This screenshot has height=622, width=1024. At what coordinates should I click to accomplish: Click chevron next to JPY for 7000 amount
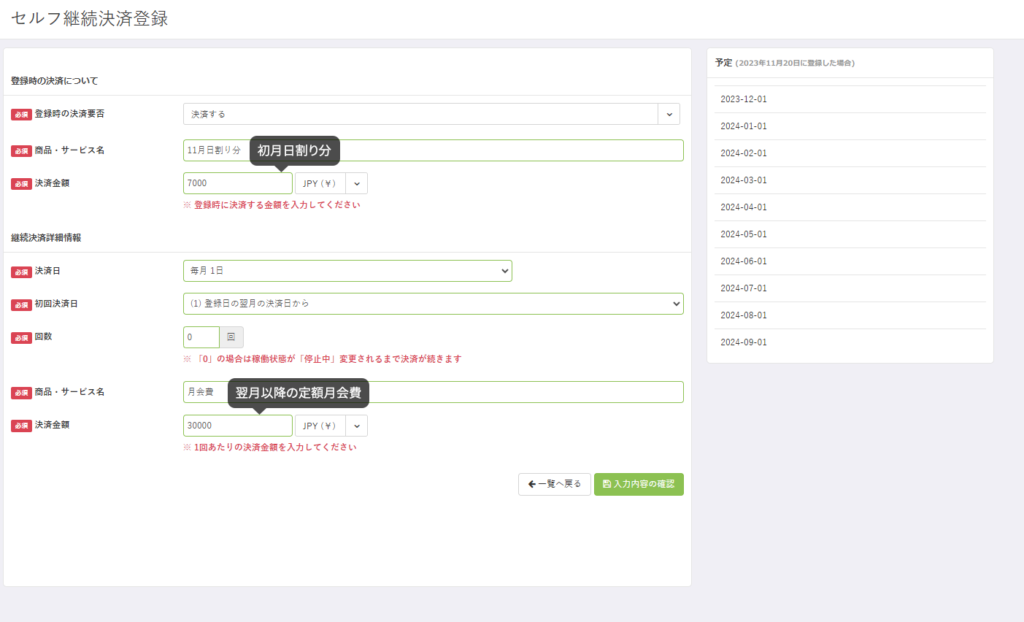(x=356, y=184)
